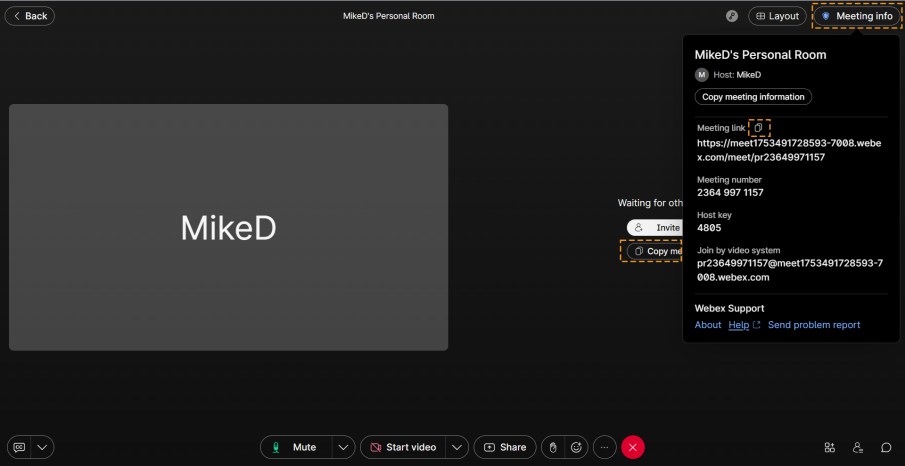The height and width of the screenshot is (466, 905).
Task: End the meeting with red X button
Action: point(633,447)
